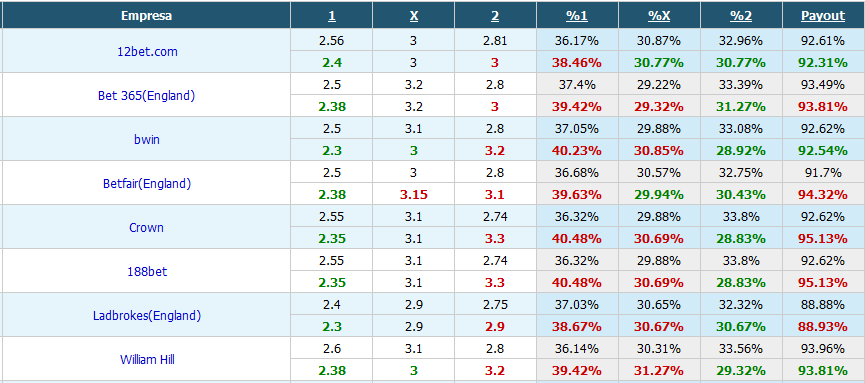The width and height of the screenshot is (865, 383).
Task: Select 12bet.com's 92.61% payout cell
Action: [x=823, y=40]
